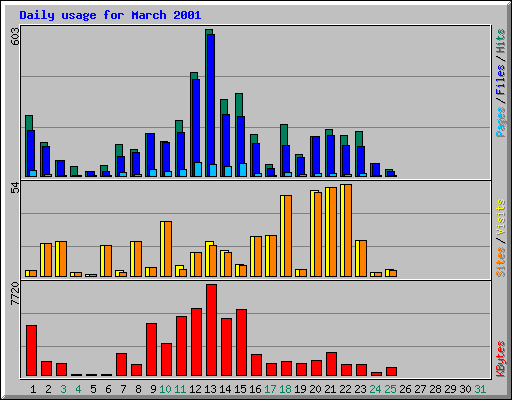
Task: Click the Hits legend label
Action: pos(500,41)
